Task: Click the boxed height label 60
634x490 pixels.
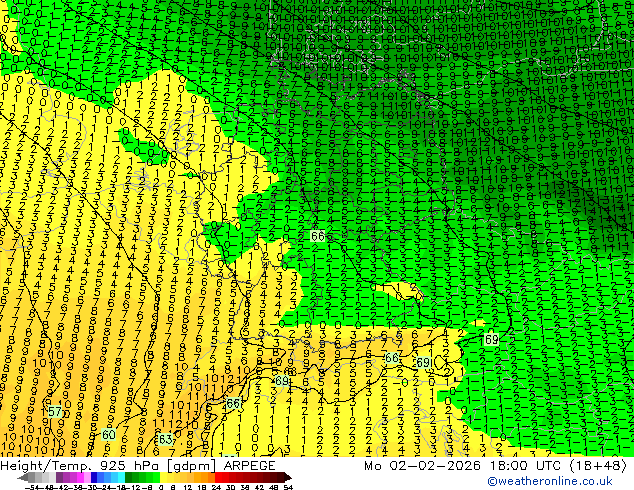Action: (x=108, y=435)
